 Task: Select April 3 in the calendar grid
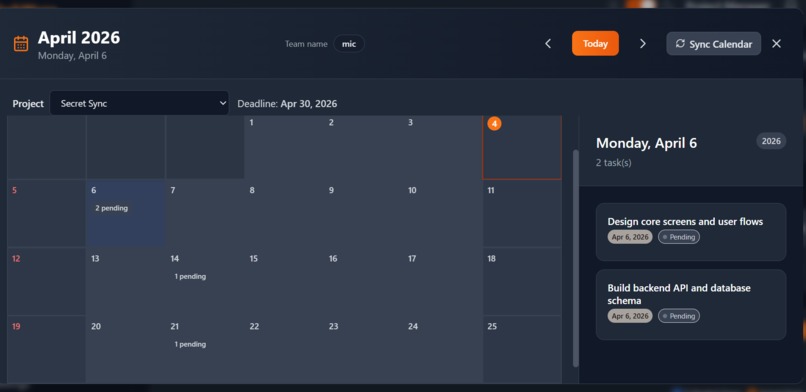443,147
